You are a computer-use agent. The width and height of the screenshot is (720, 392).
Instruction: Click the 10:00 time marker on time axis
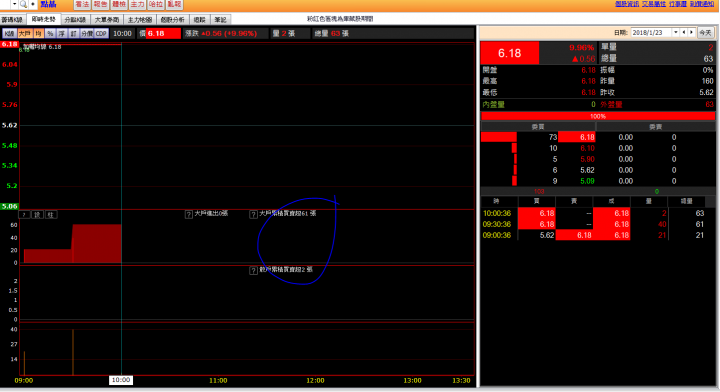(121, 380)
